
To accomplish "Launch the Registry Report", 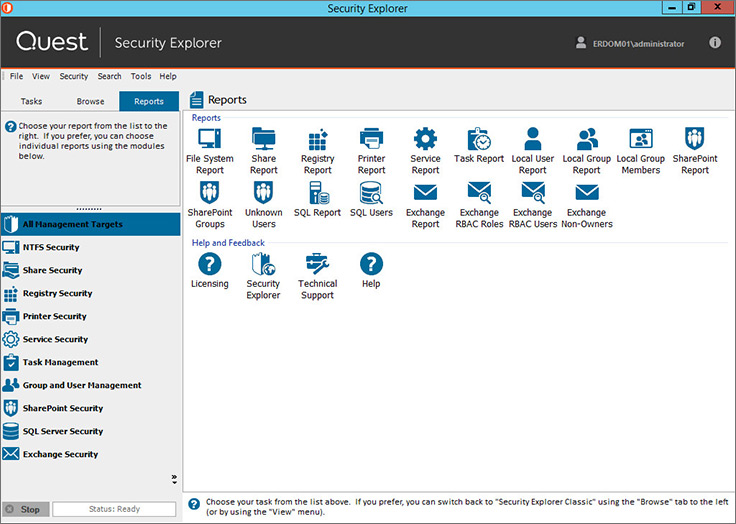I will [318, 151].
